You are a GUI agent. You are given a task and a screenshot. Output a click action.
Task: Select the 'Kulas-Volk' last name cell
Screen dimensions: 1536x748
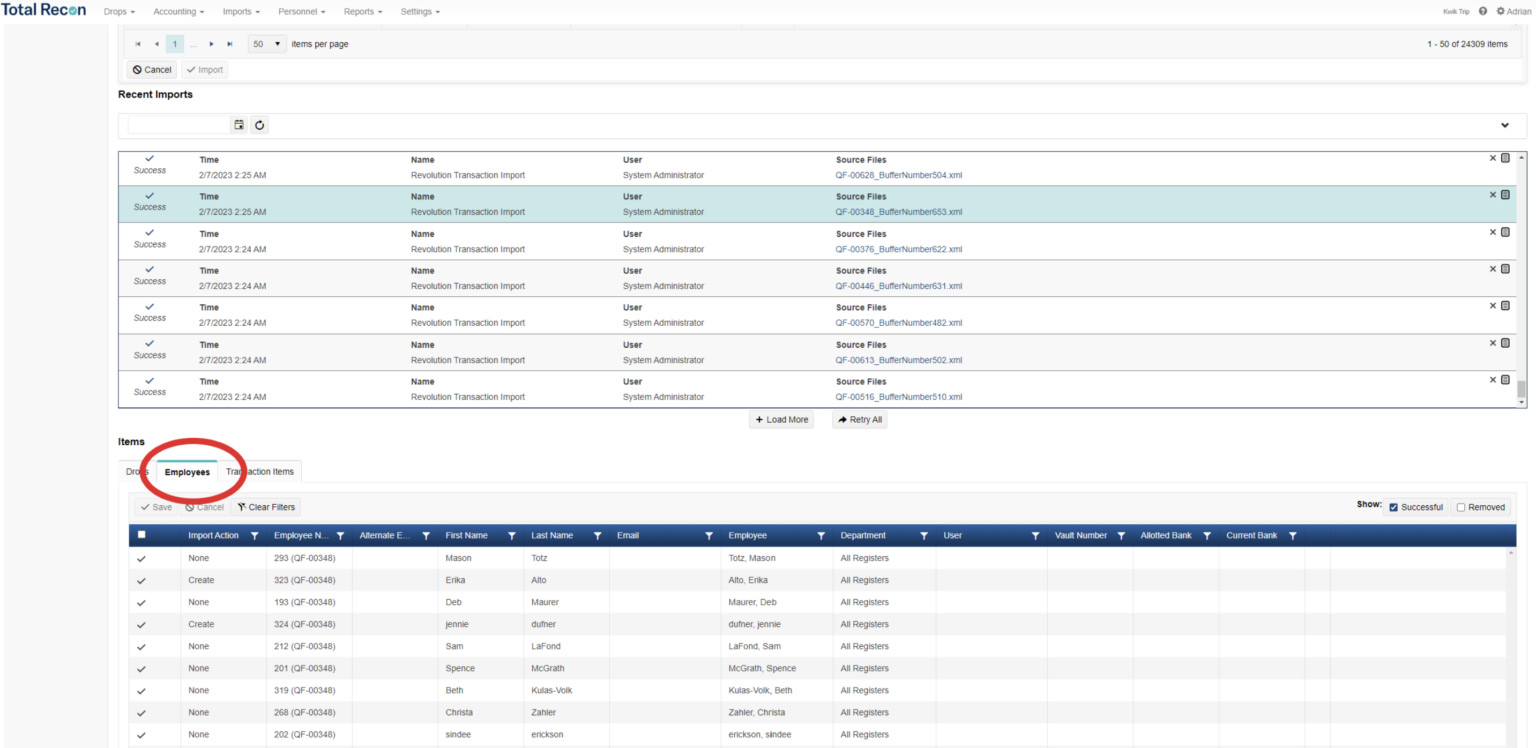coord(566,690)
